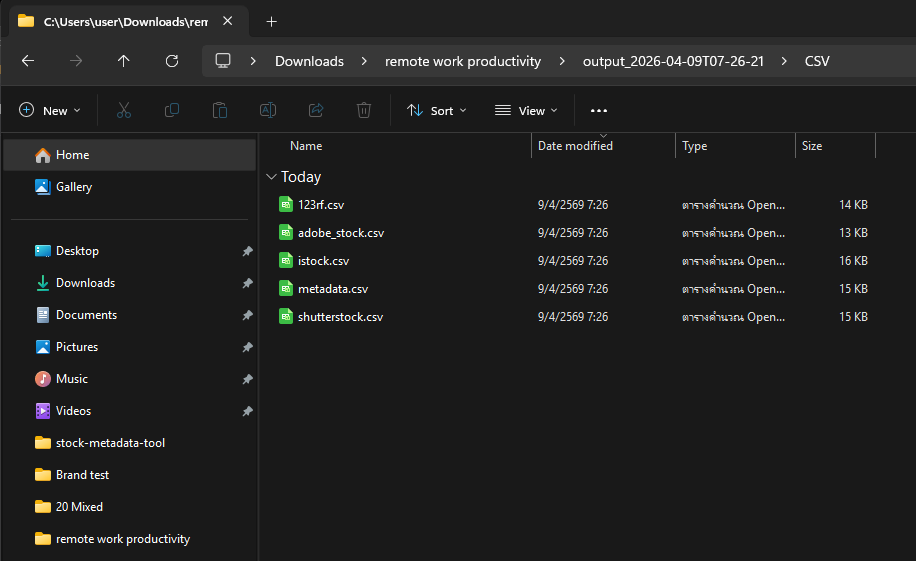Click the shutterstock.csv file icon
The width and height of the screenshot is (916, 561).
pyautogui.click(x=286, y=317)
